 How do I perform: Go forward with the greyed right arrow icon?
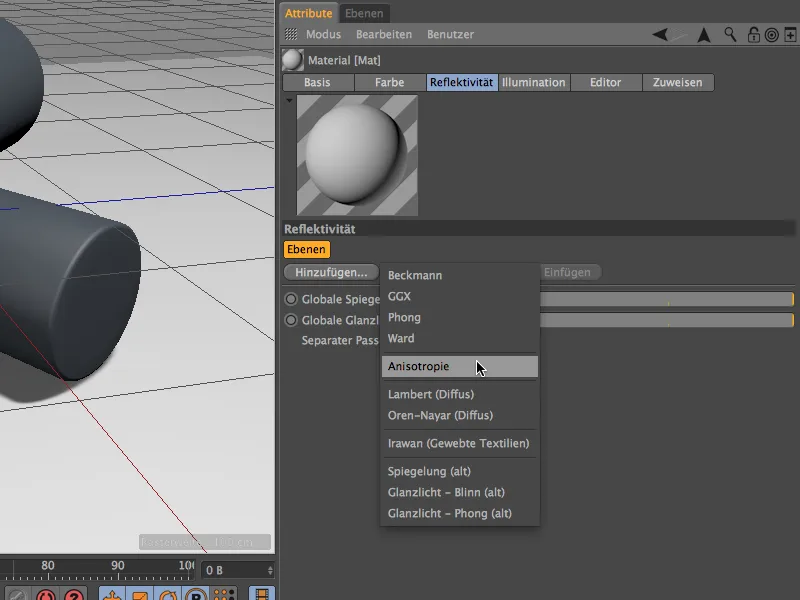(x=679, y=35)
